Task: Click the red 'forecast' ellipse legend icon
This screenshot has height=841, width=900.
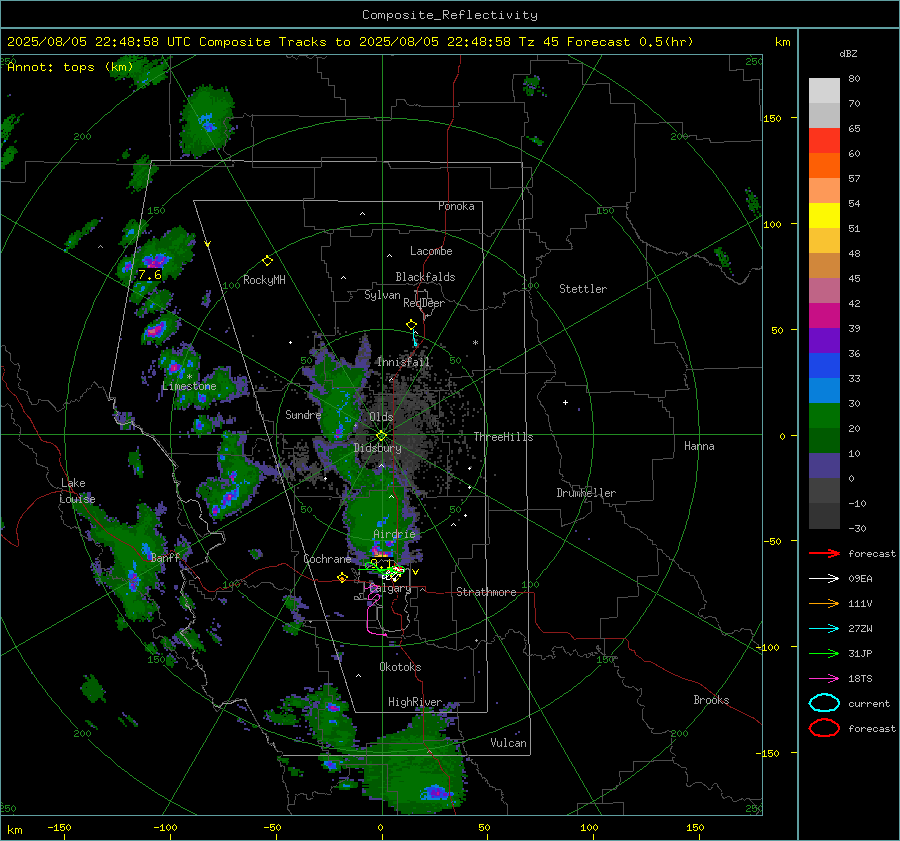Action: [x=824, y=728]
